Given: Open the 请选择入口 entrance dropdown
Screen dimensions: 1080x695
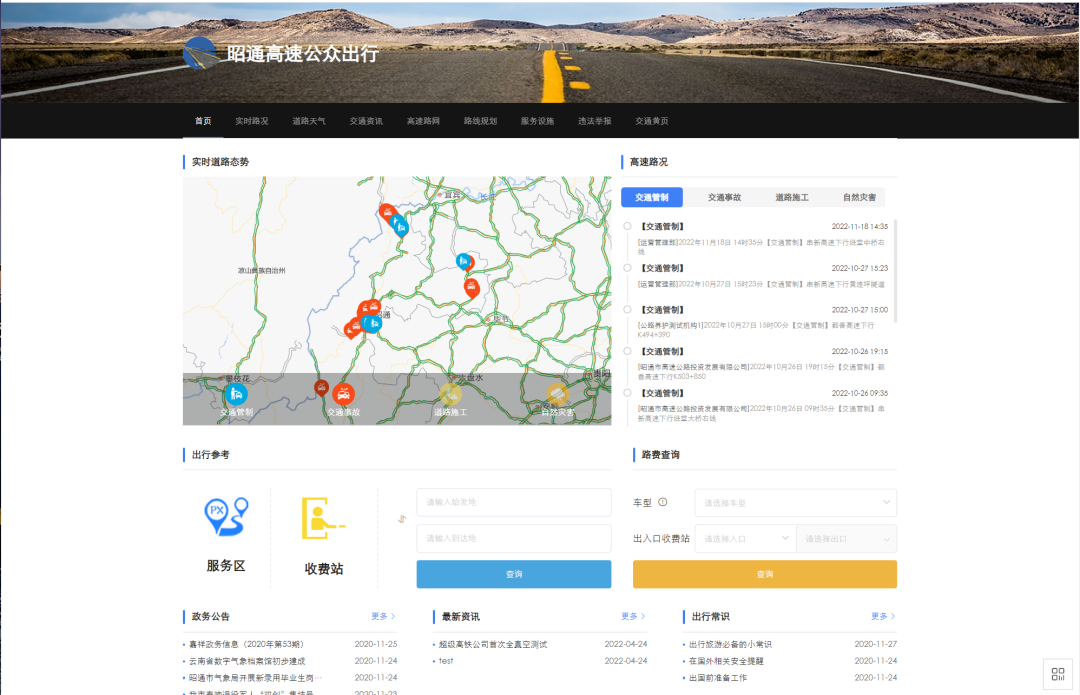Looking at the screenshot, I should pyautogui.click(x=745, y=538).
